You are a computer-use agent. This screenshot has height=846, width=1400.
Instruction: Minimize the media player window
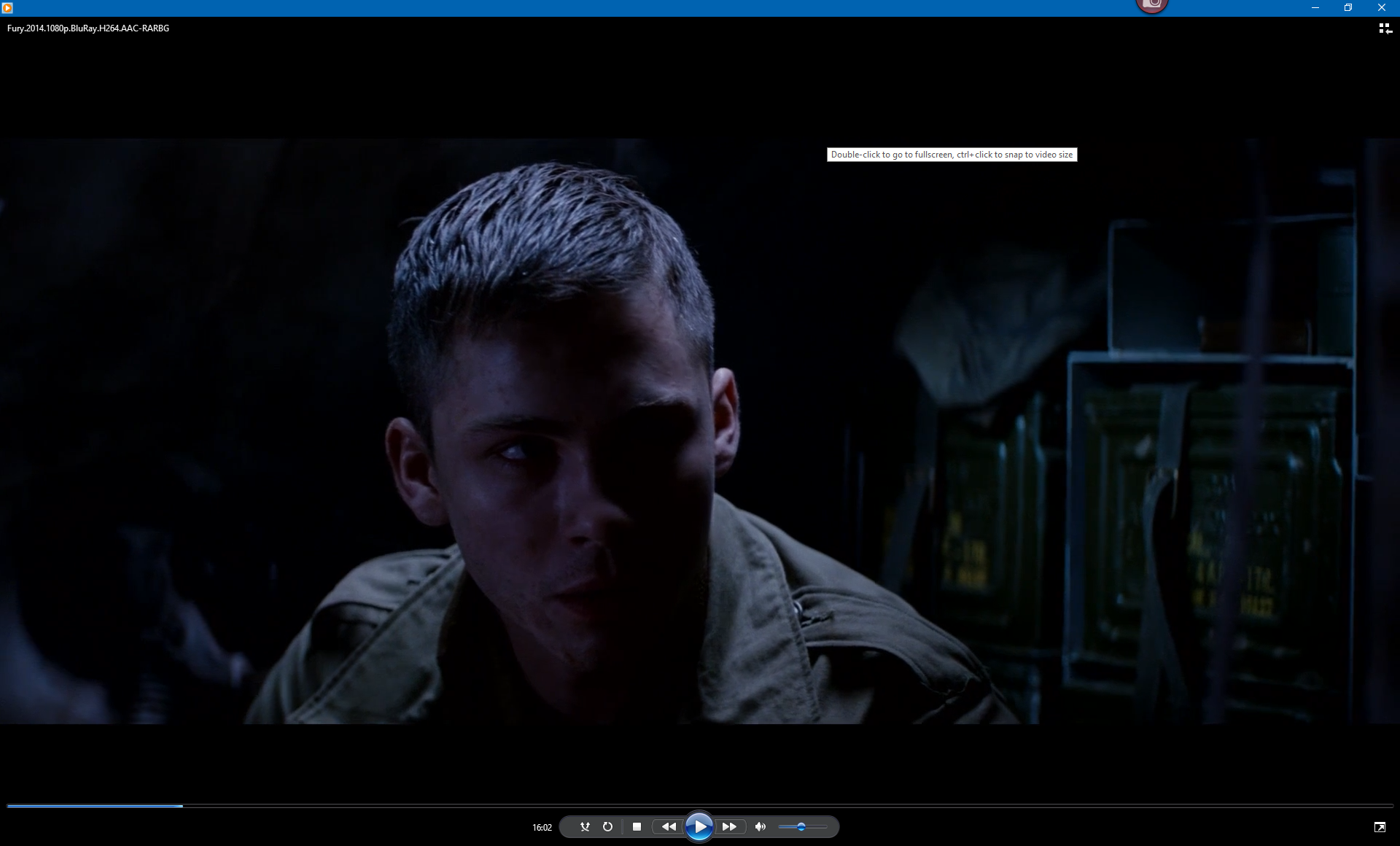point(1315,7)
